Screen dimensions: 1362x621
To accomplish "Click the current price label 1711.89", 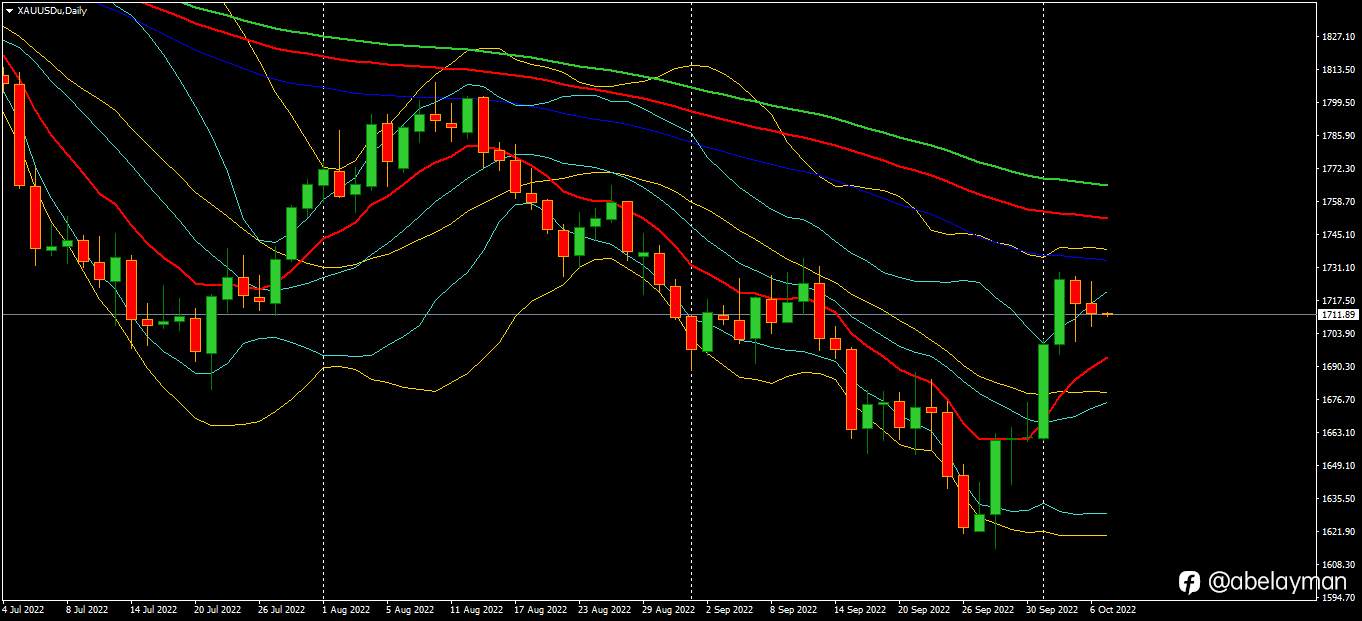I will [x=1337, y=314].
